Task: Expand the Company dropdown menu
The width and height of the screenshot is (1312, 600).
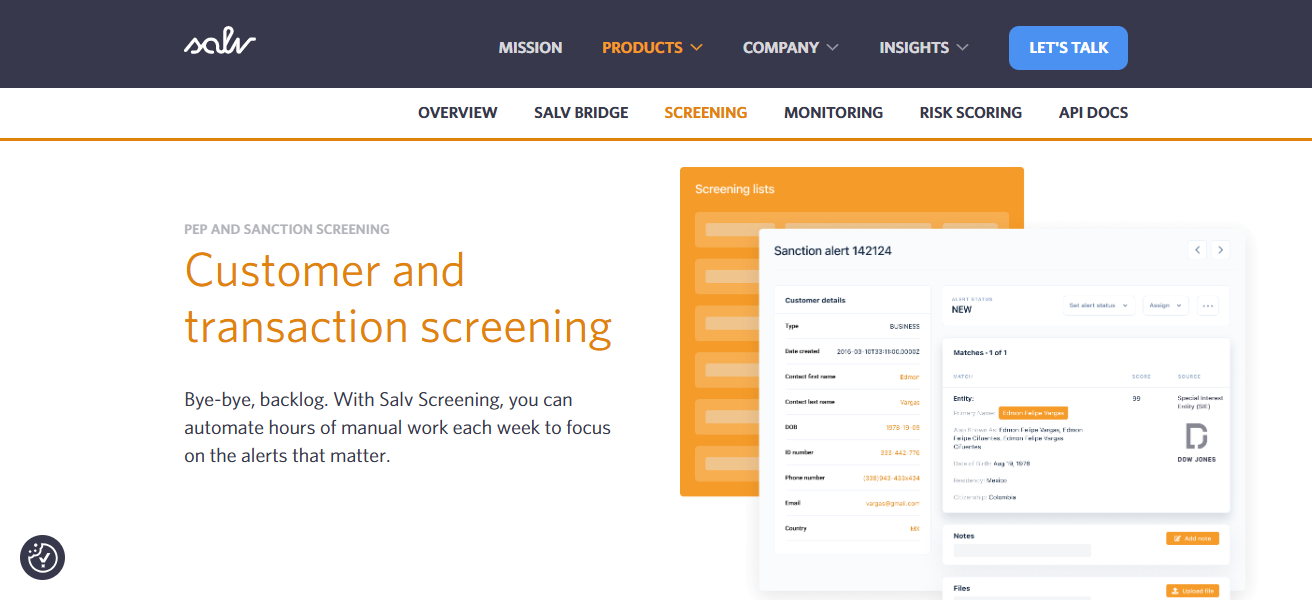Action: [790, 47]
